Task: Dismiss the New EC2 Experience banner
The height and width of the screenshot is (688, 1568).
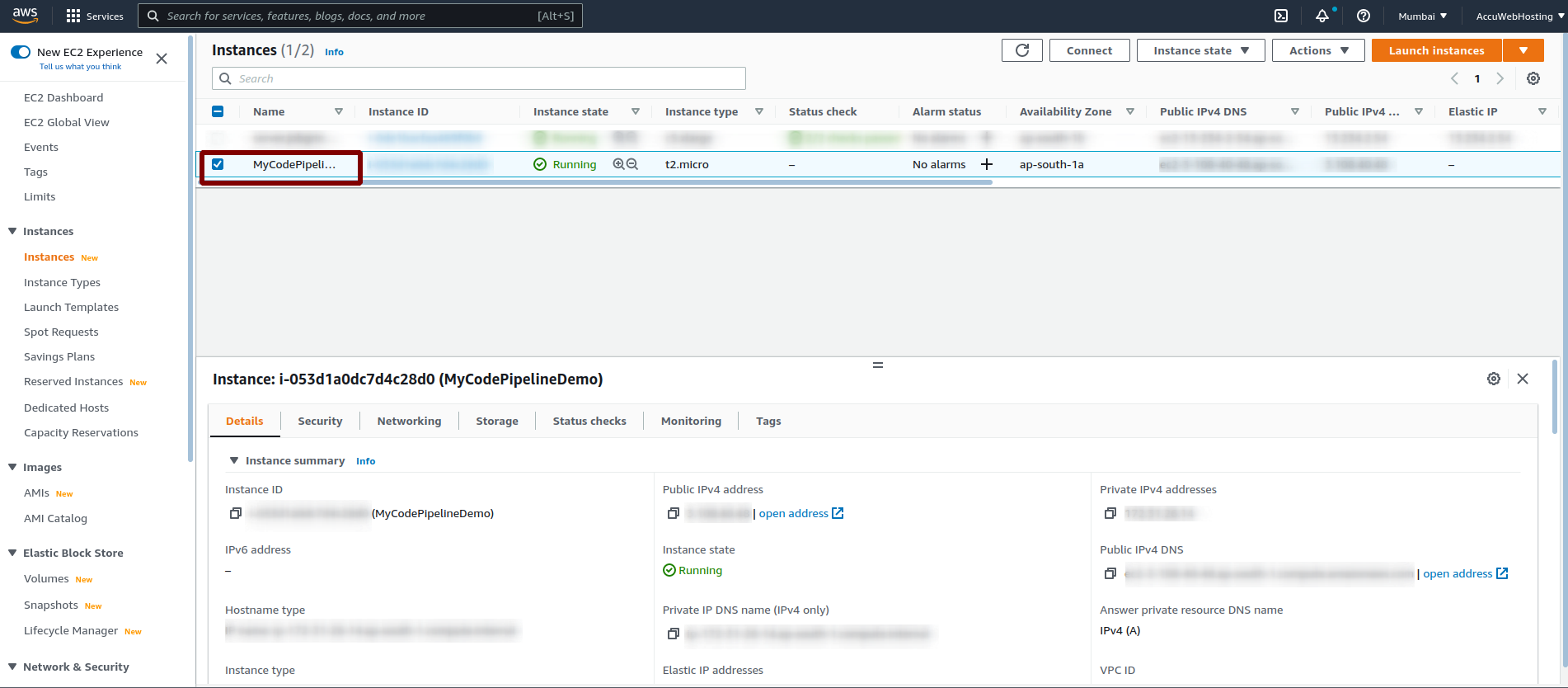Action: pos(162,59)
